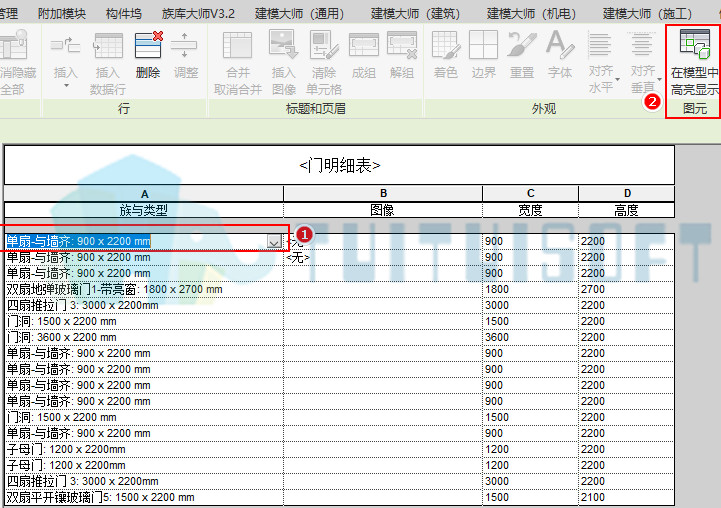This screenshot has width=721, height=508.
Task: Open the 建模大师 (建筑) tab
Action: 416,13
